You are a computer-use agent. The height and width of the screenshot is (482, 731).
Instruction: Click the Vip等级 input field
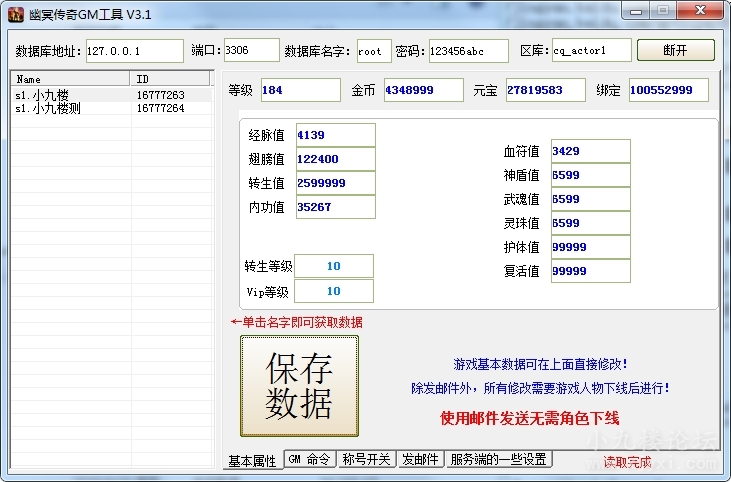coord(334,291)
